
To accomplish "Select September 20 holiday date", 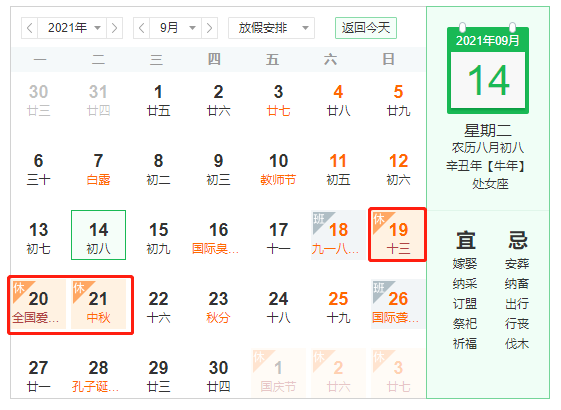I will click(x=38, y=304).
